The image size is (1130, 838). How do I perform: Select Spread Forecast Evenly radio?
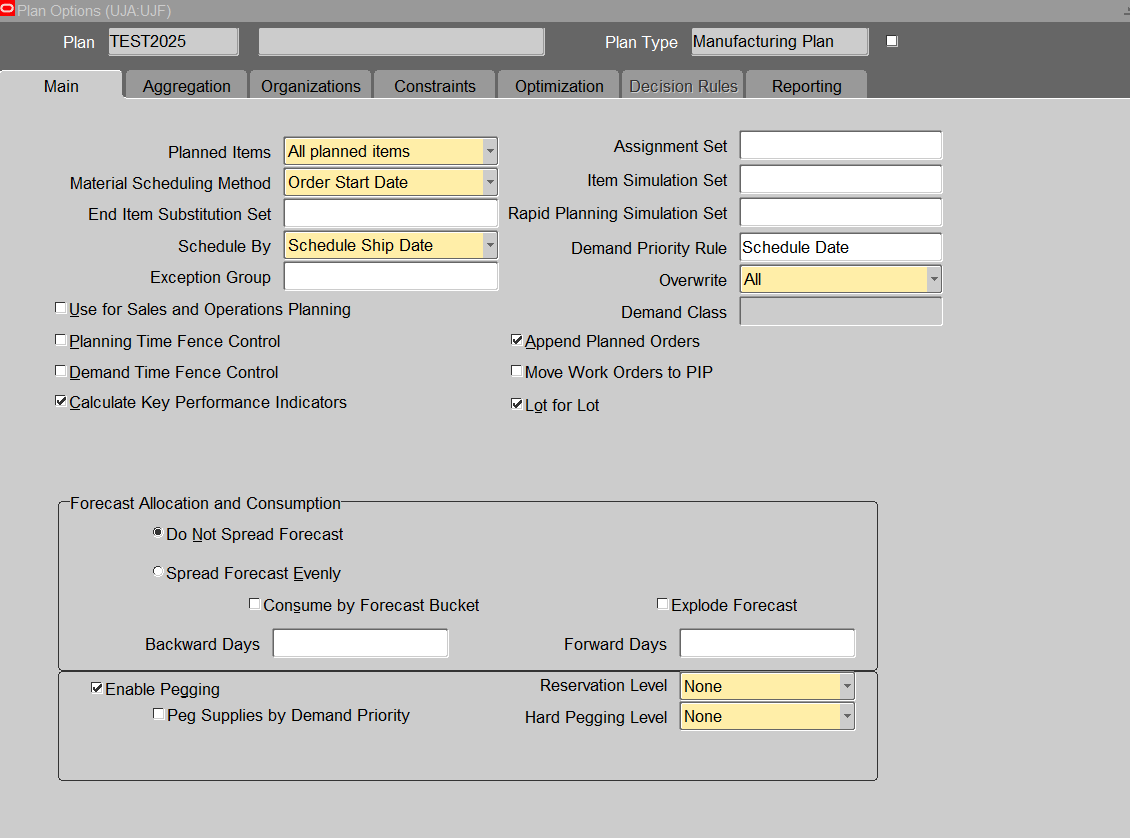point(158,571)
